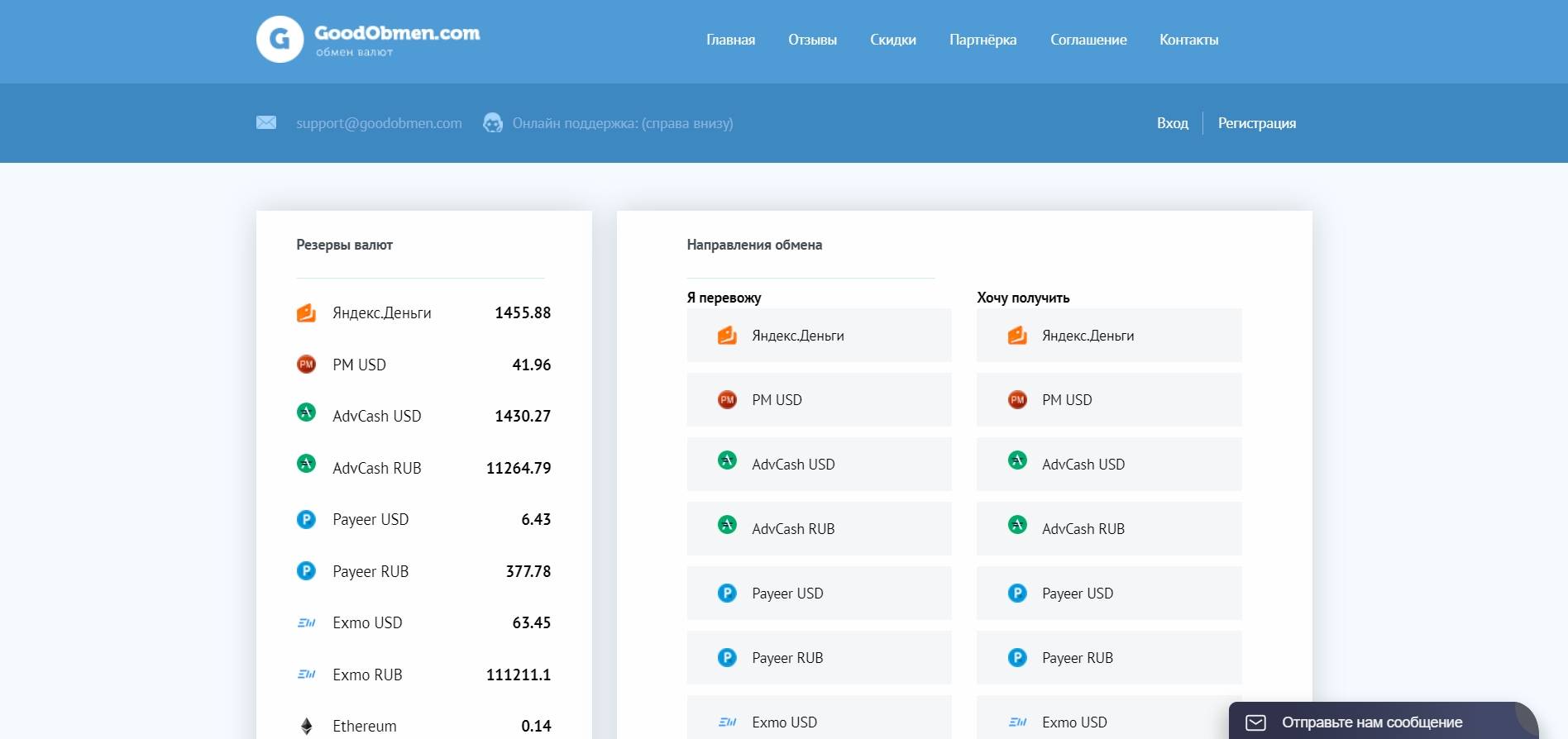The width and height of the screenshot is (1568, 739).
Task: Select Payeer USD under Я перевожу
Action: click(x=819, y=593)
